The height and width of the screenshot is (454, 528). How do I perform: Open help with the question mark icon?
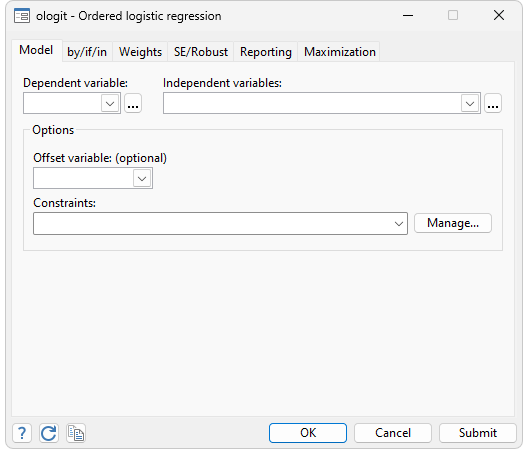(22, 433)
